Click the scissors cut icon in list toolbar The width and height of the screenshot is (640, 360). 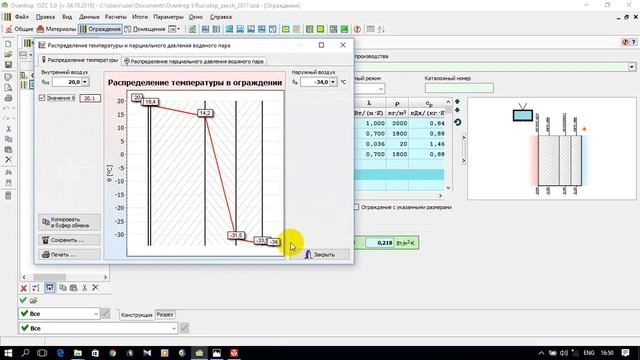click(84, 288)
